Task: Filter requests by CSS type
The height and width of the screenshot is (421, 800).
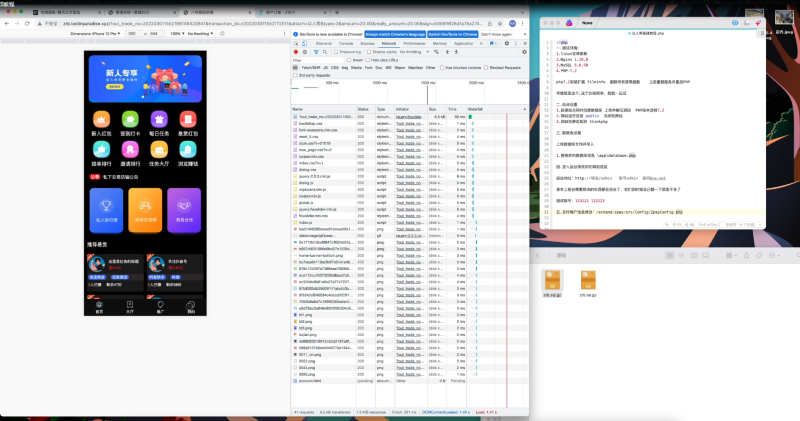Action: point(335,67)
